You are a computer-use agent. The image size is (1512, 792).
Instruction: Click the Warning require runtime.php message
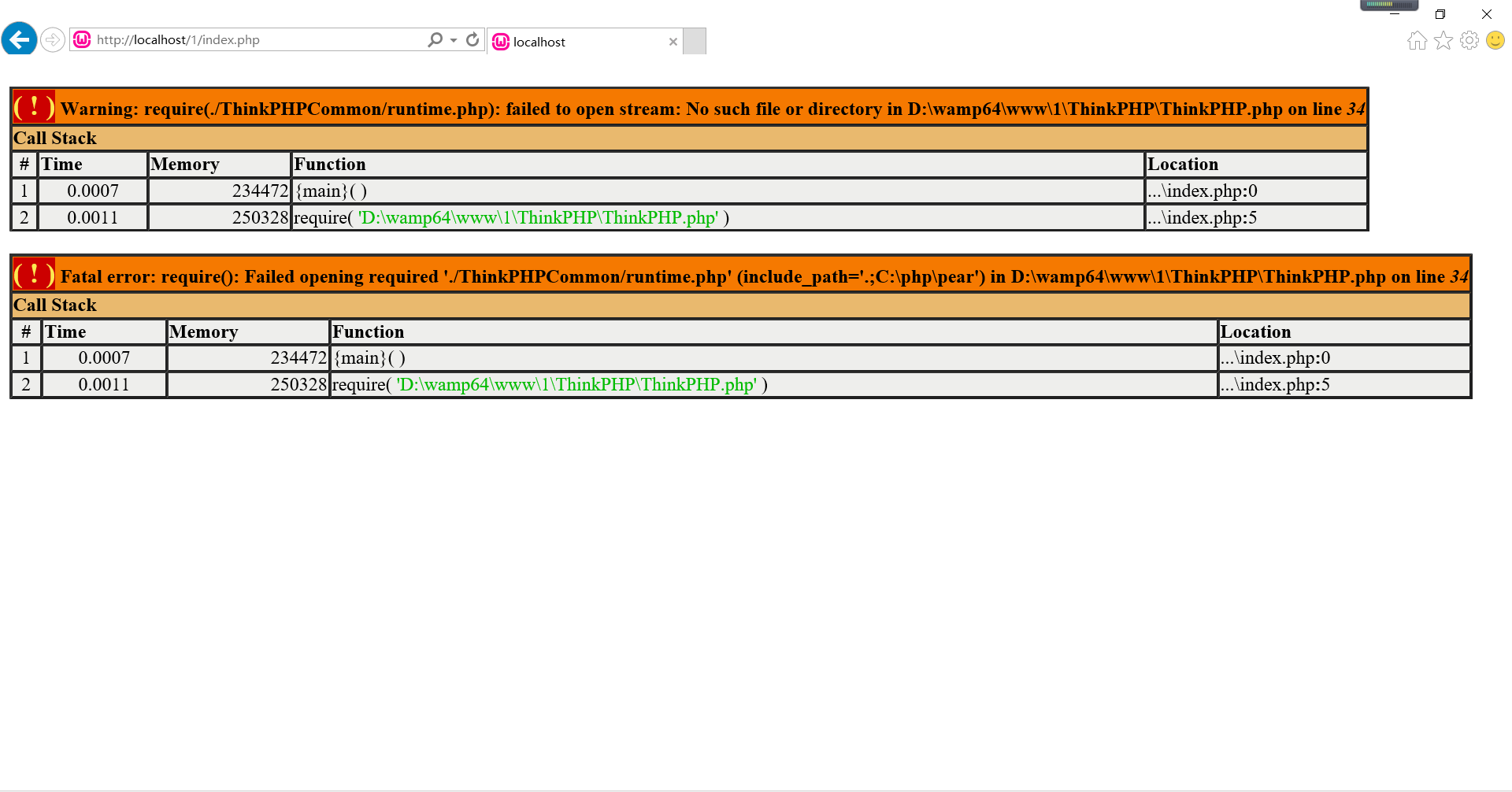[713, 109]
